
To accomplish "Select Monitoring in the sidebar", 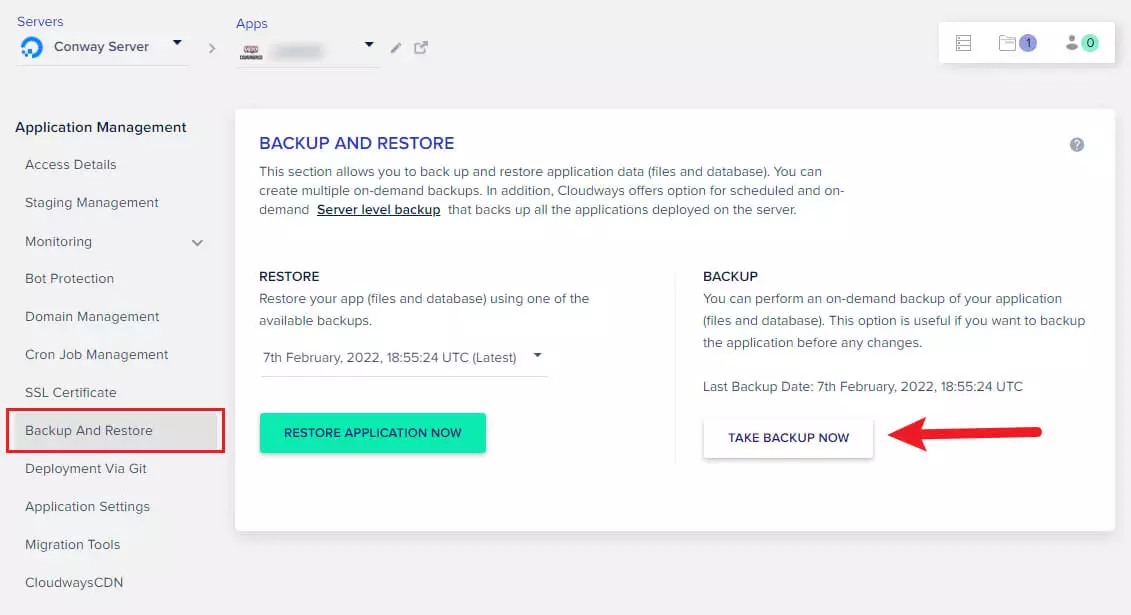I will [x=58, y=242].
